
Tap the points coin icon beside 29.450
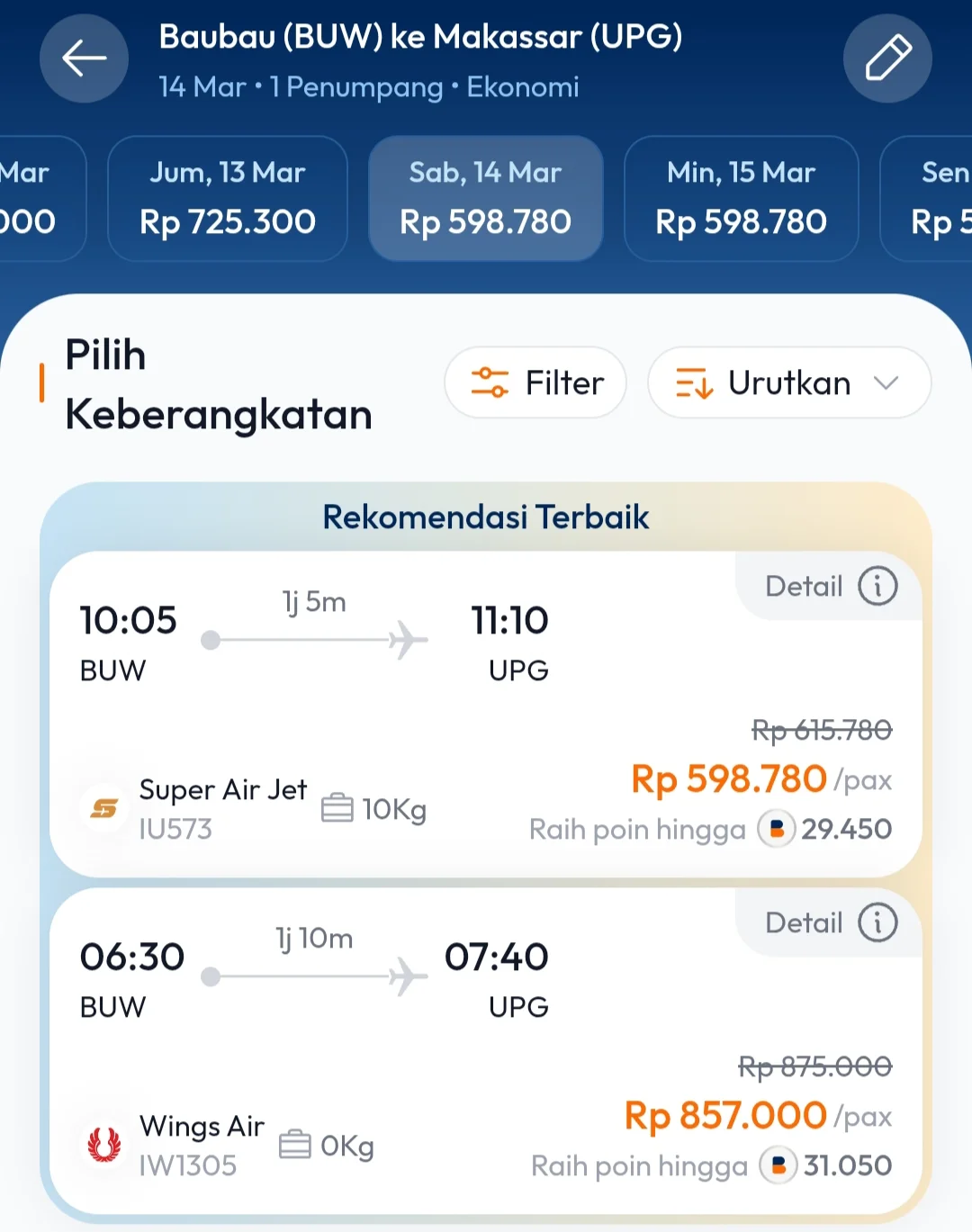tap(777, 829)
